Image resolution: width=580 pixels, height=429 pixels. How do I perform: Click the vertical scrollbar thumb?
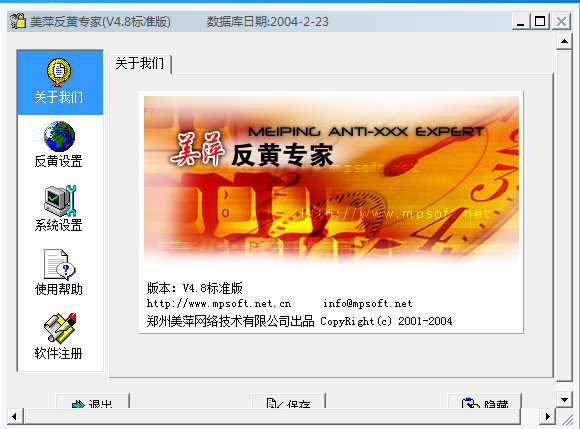tap(564, 216)
